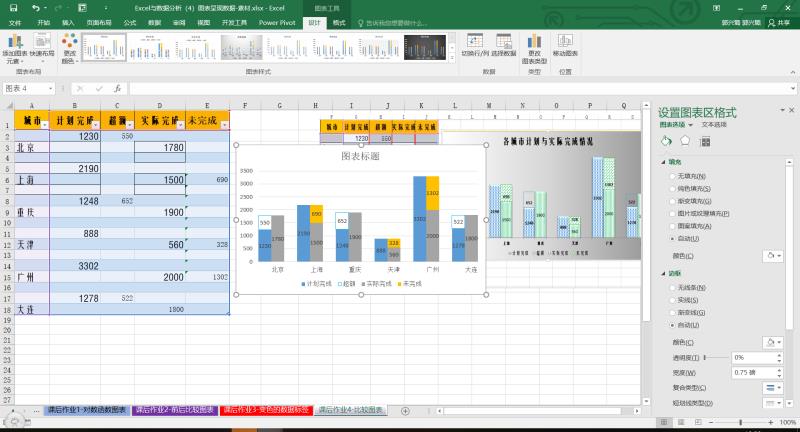Viewport: 800px width, 432px height.
Task: Open the File (文件) menu
Action: (x=15, y=23)
